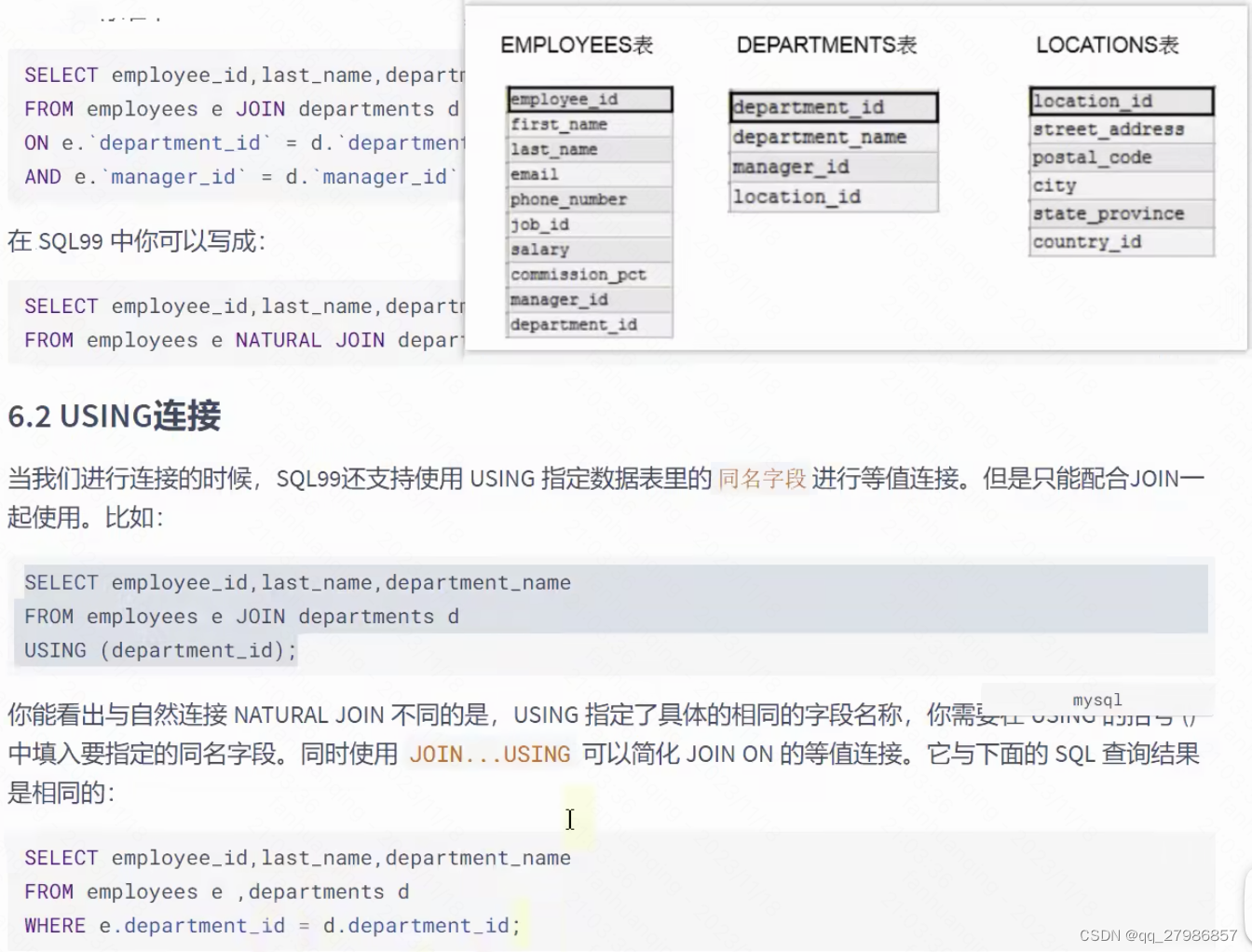This screenshot has height=952, width=1252.
Task: Click manager_id in DEPARTMENTS table
Action: 834,168
